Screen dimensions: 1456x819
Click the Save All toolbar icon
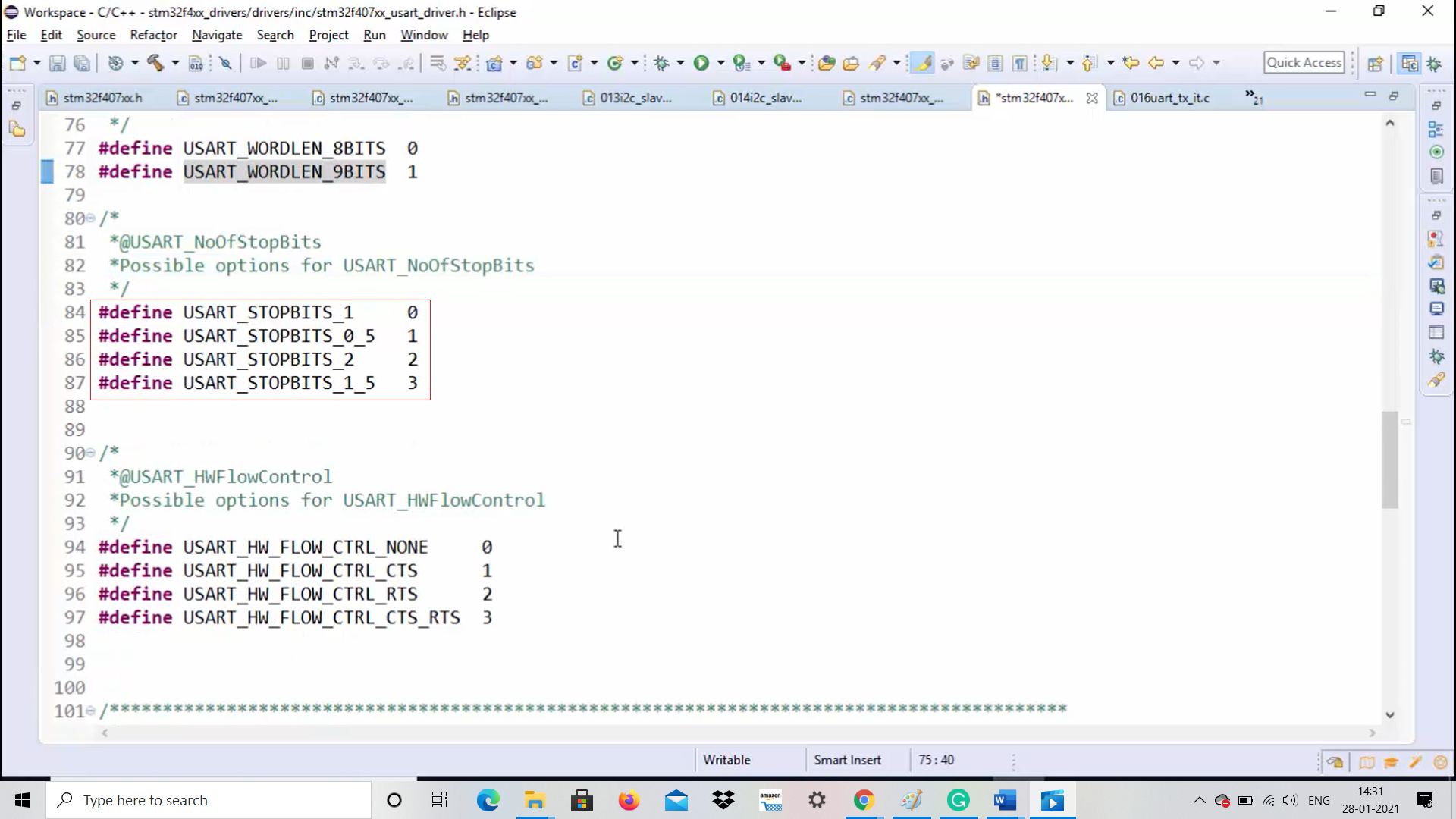pyautogui.click(x=82, y=64)
